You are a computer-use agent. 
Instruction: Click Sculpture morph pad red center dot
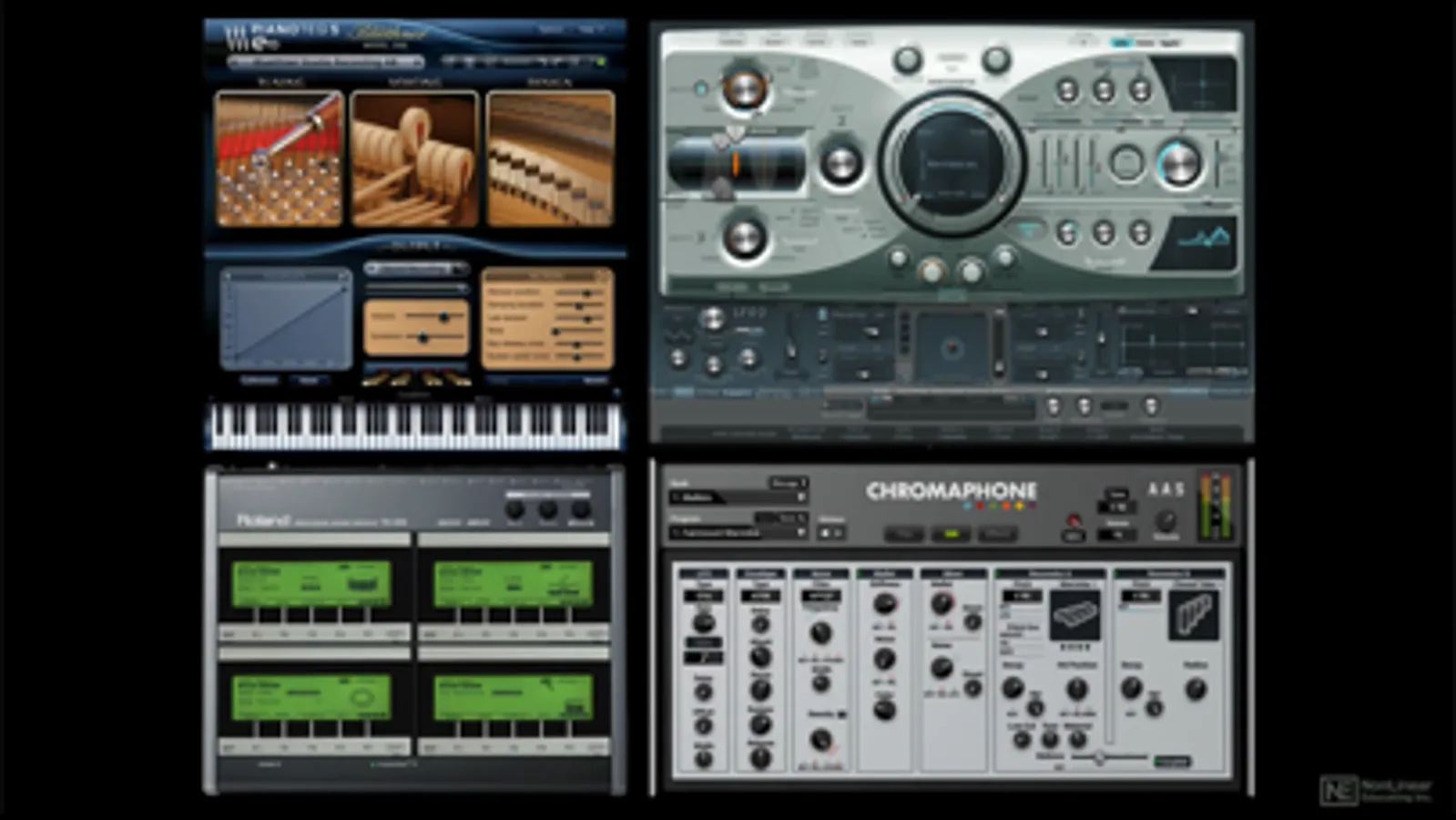952,348
